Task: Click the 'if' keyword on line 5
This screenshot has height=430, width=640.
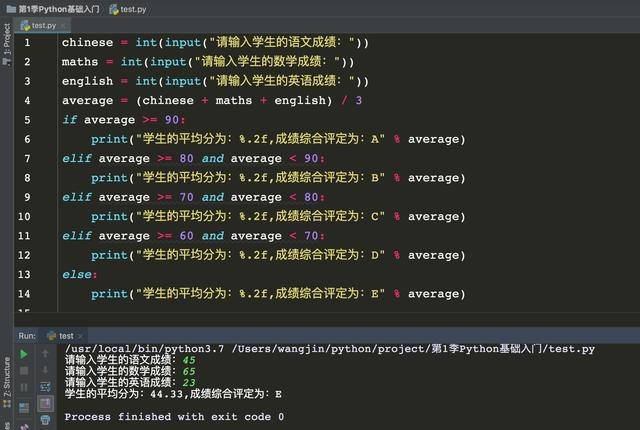Action: (69, 120)
